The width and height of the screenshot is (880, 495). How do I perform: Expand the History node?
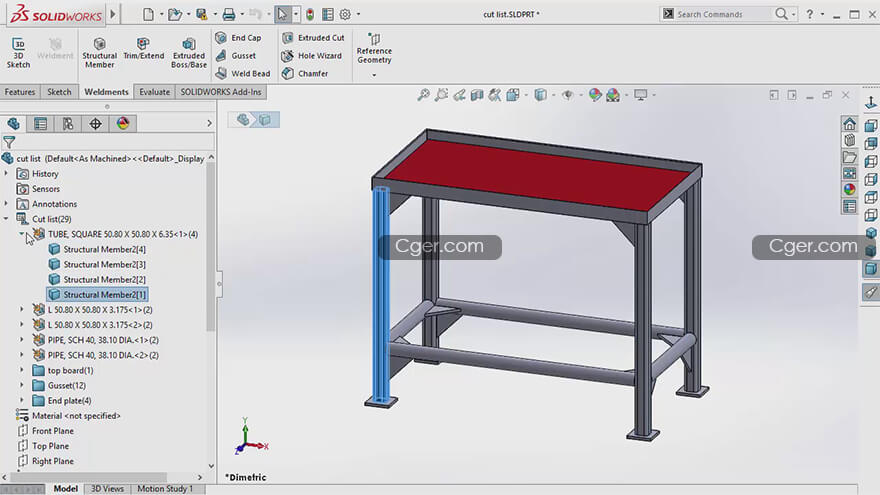[6, 174]
